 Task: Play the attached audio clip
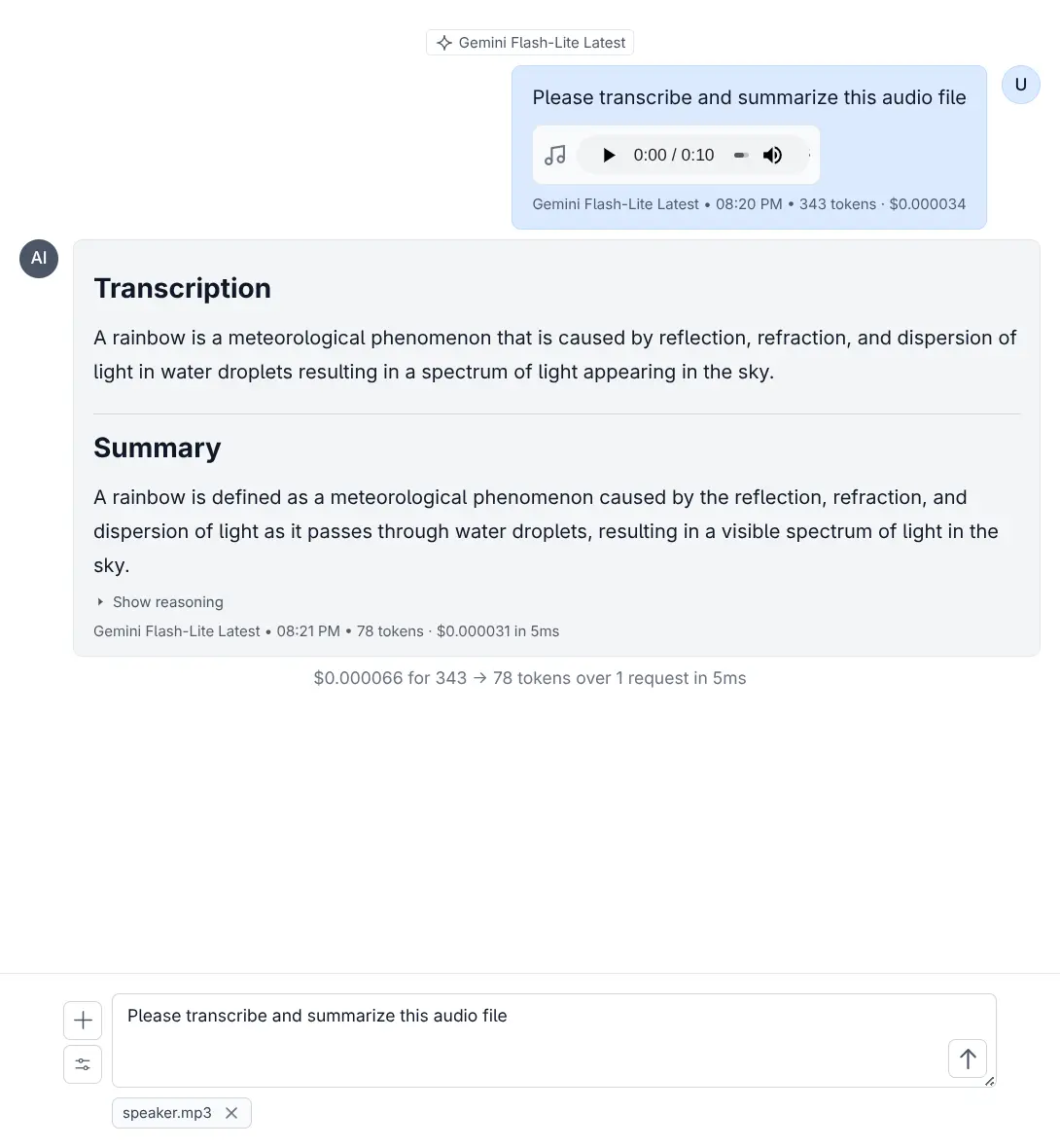coord(609,155)
